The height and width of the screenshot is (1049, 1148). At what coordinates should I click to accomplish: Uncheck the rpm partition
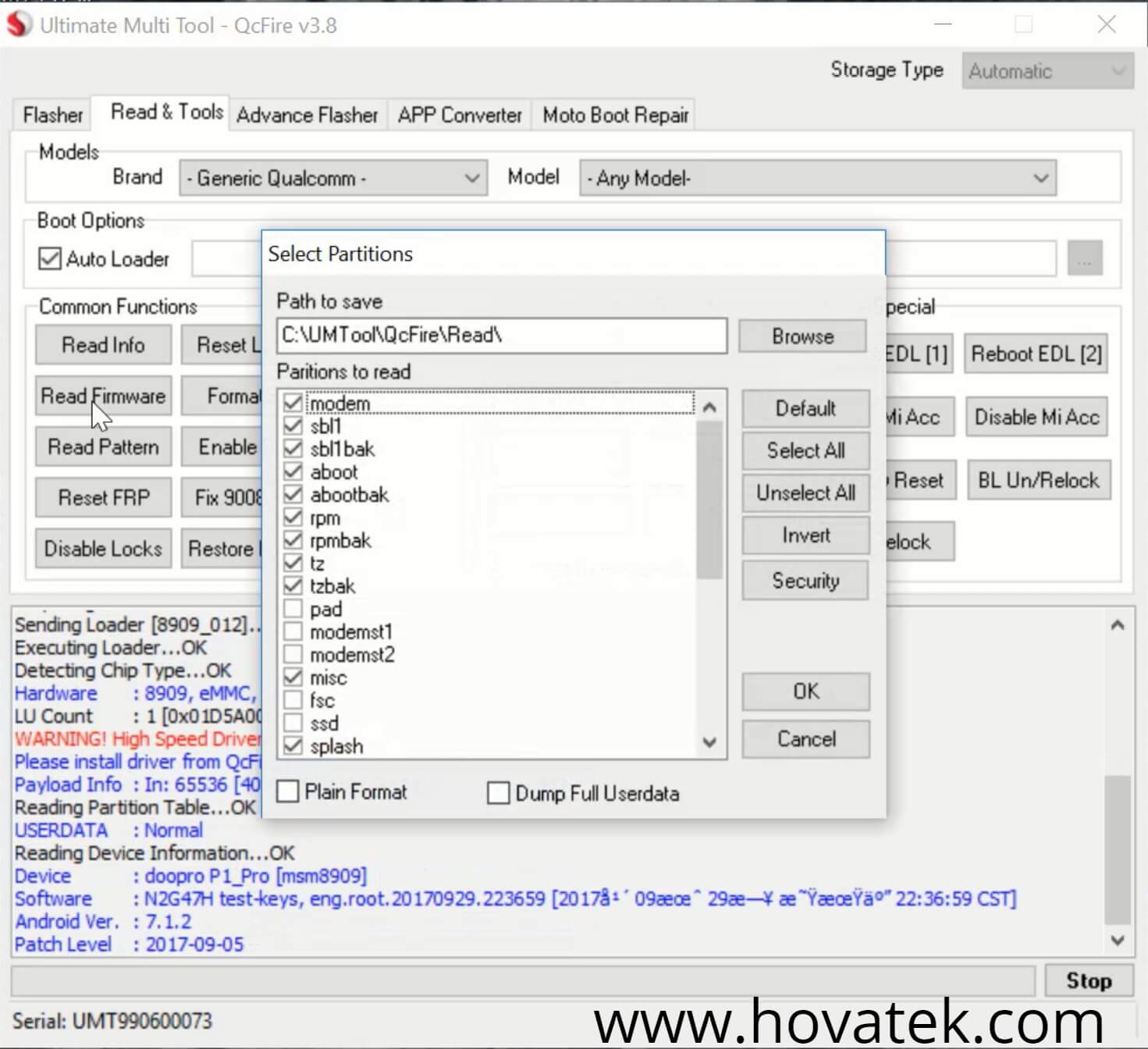[293, 517]
